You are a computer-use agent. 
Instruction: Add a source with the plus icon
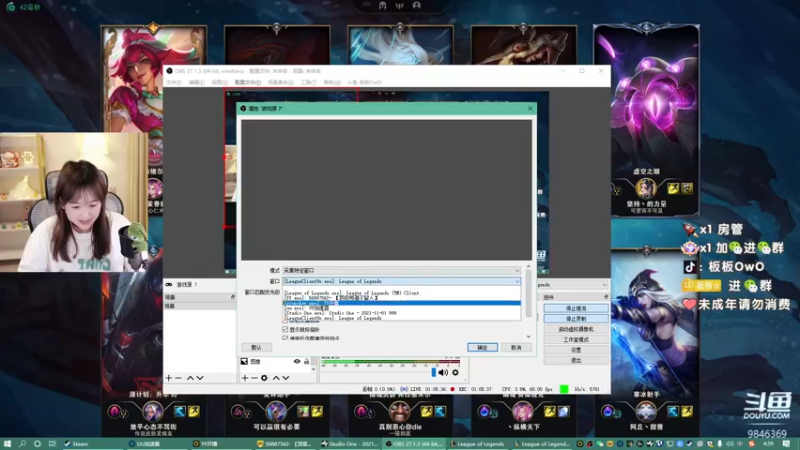pyautogui.click(x=245, y=378)
